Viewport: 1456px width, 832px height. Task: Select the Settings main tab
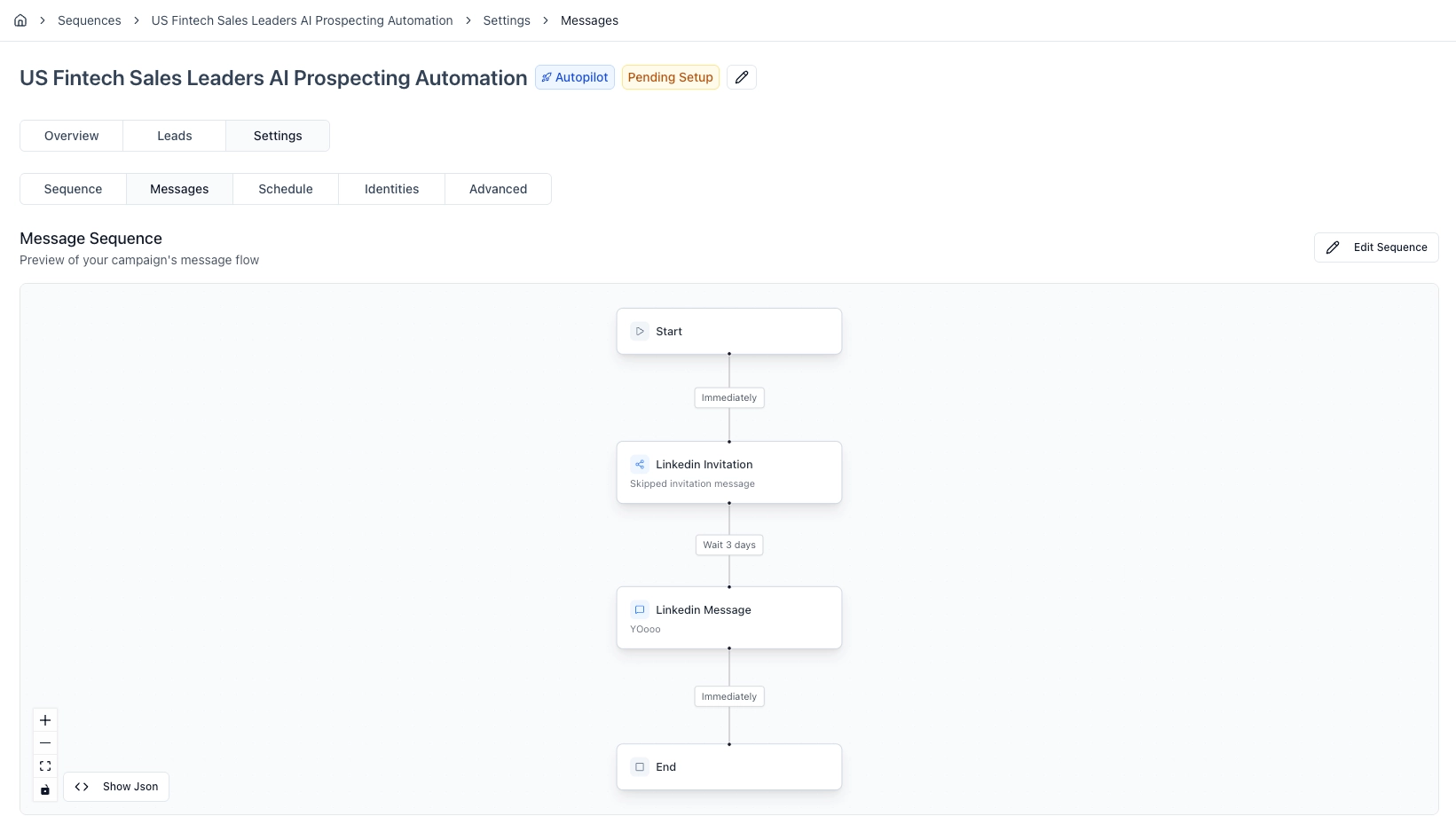pyautogui.click(x=278, y=136)
